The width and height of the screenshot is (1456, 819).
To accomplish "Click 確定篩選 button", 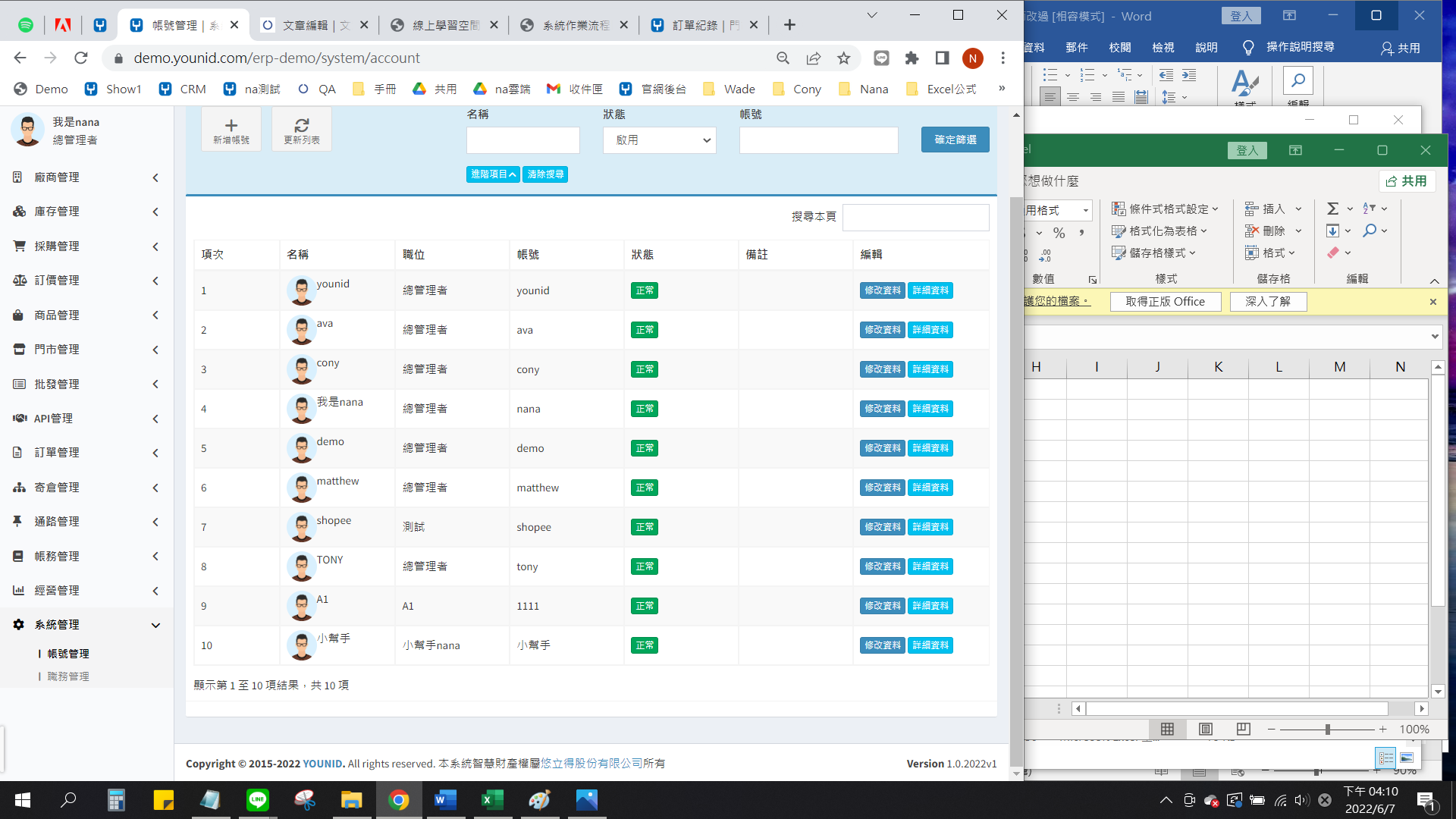I will click(x=955, y=140).
